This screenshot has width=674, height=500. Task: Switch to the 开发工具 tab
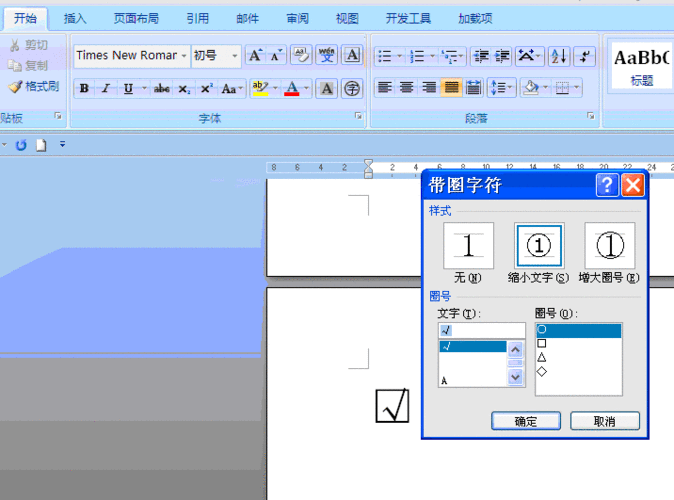pos(408,18)
